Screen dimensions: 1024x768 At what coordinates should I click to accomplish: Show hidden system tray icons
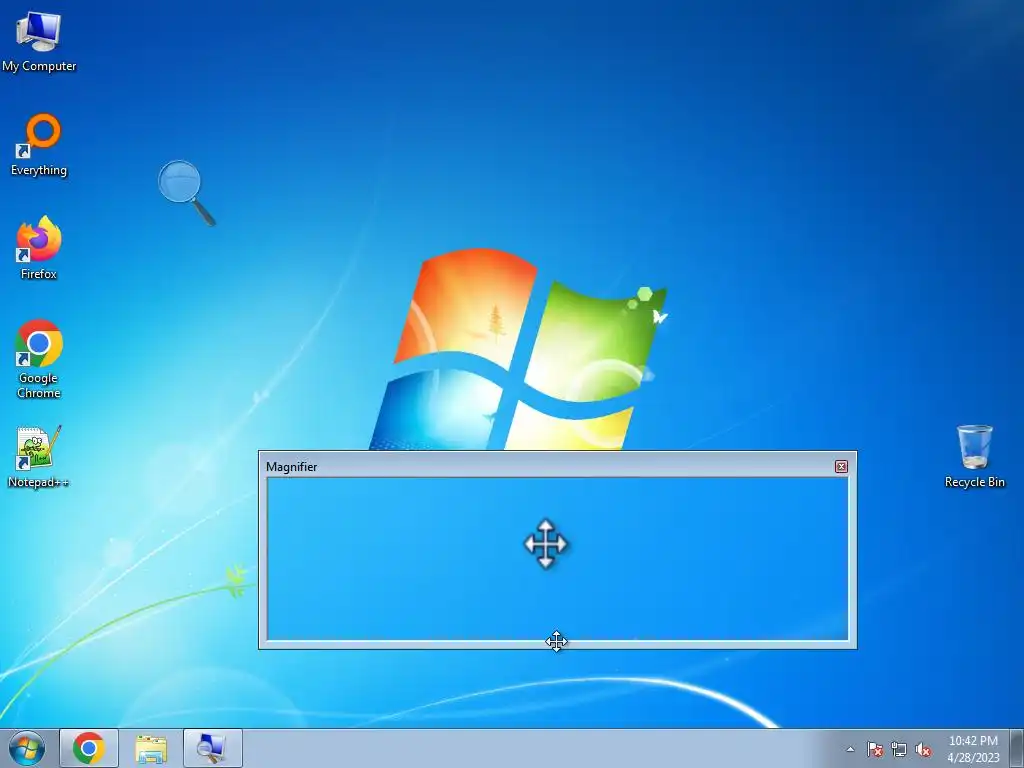(850, 749)
